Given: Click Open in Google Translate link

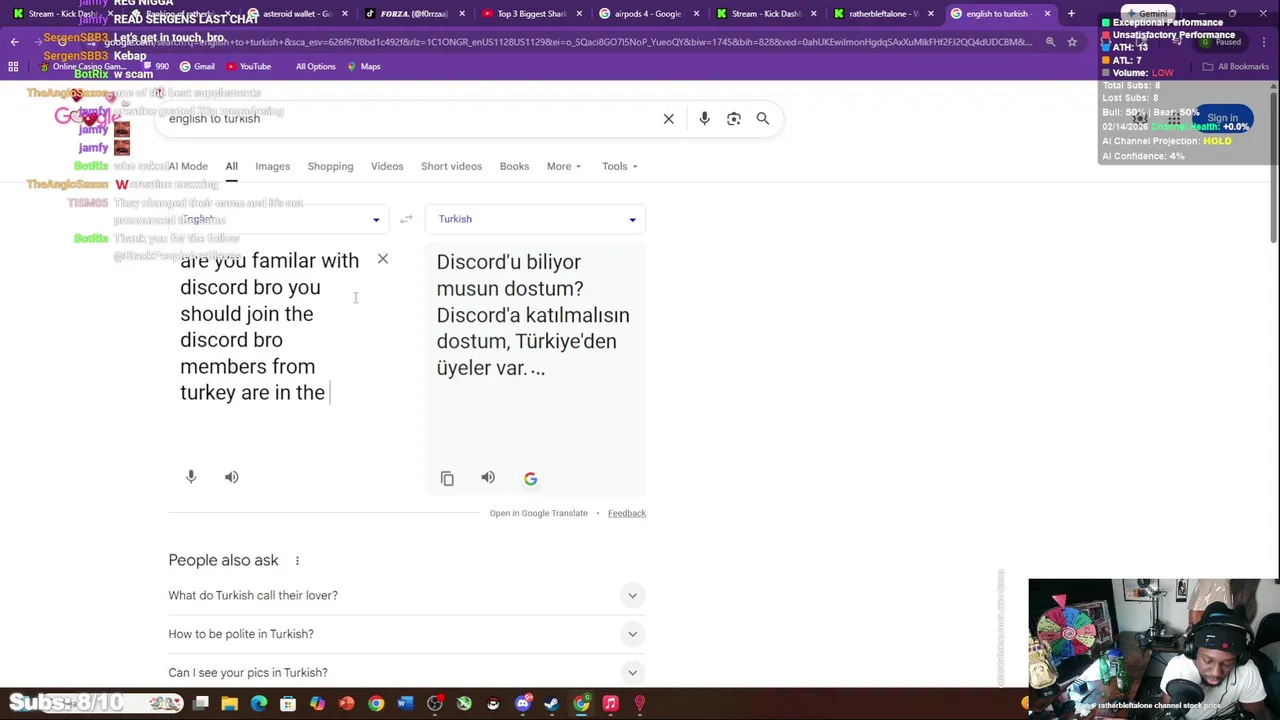Looking at the screenshot, I should tap(538, 513).
